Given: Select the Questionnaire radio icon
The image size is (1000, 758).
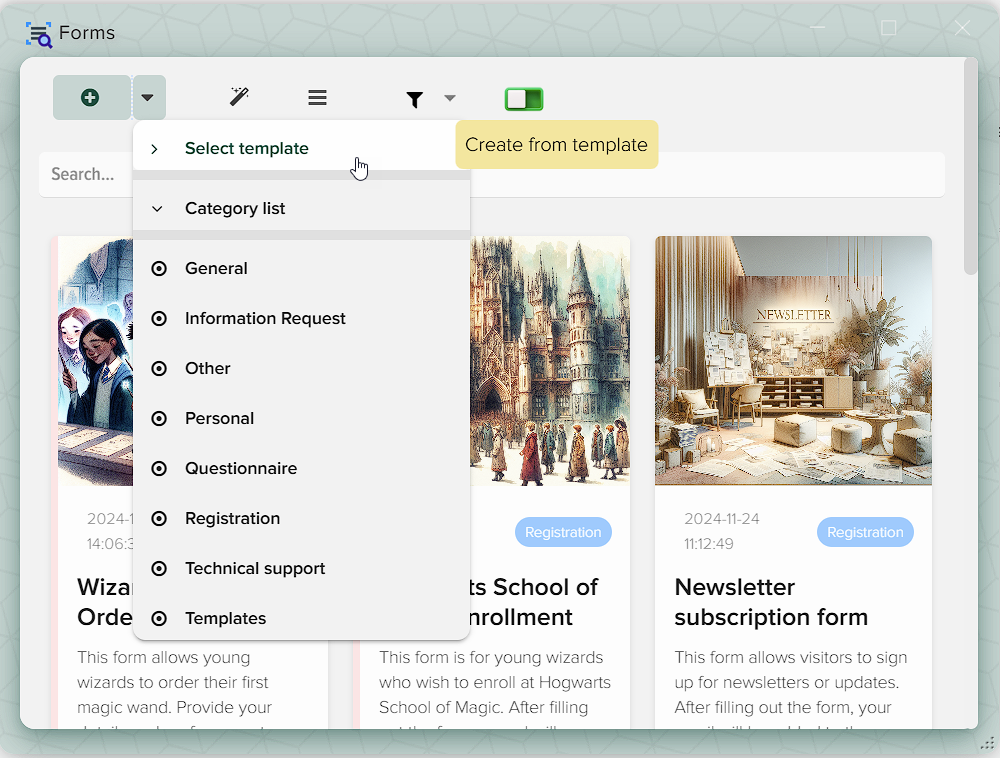Looking at the screenshot, I should click(x=159, y=469).
